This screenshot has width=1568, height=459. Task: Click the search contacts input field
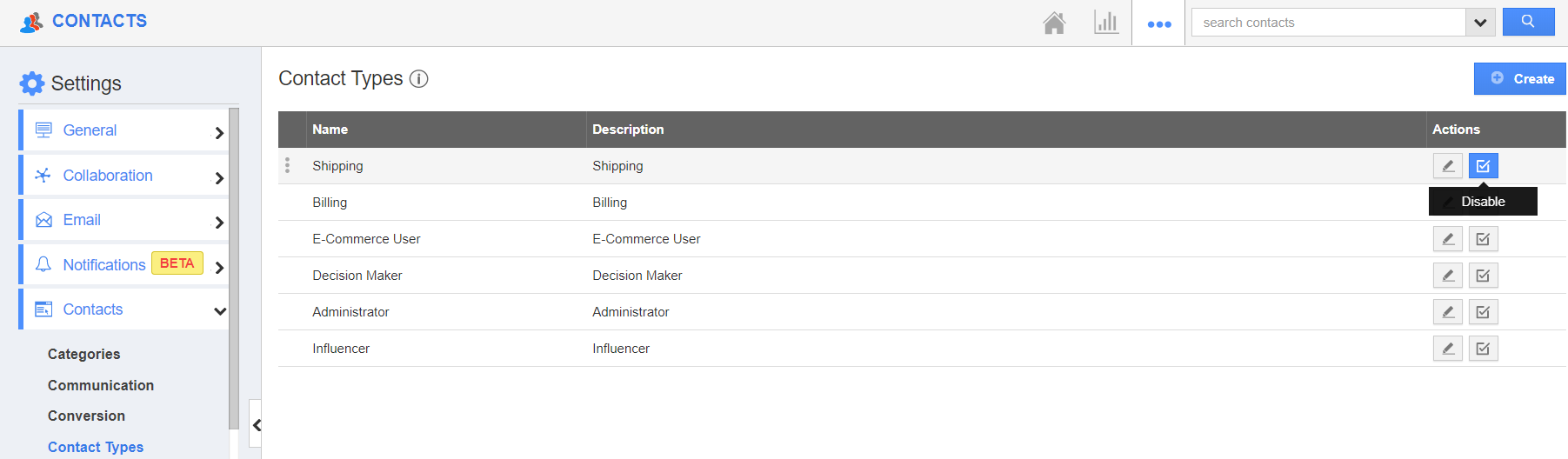tap(1329, 23)
